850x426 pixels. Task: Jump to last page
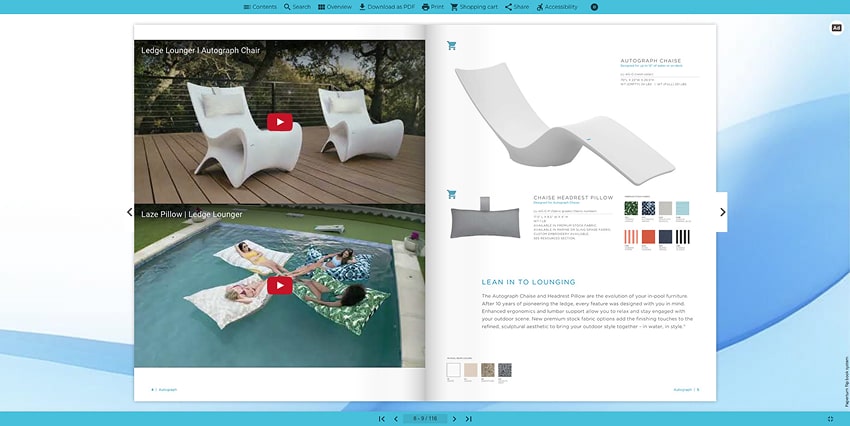(x=469, y=419)
